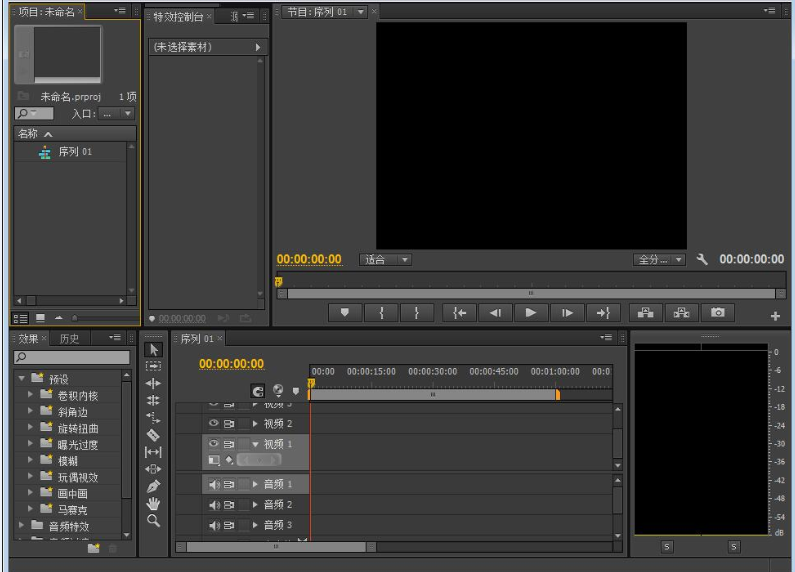The height and width of the screenshot is (572, 795).
Task: Open button editor plus icon
Action: coord(775,316)
